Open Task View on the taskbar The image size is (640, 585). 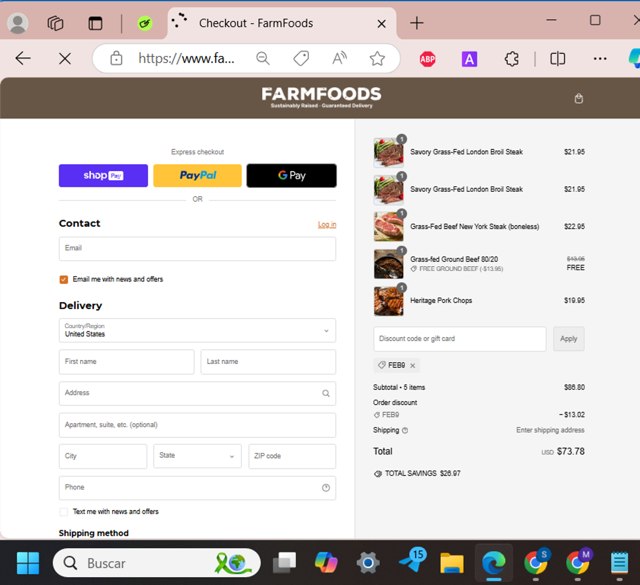pos(284,563)
